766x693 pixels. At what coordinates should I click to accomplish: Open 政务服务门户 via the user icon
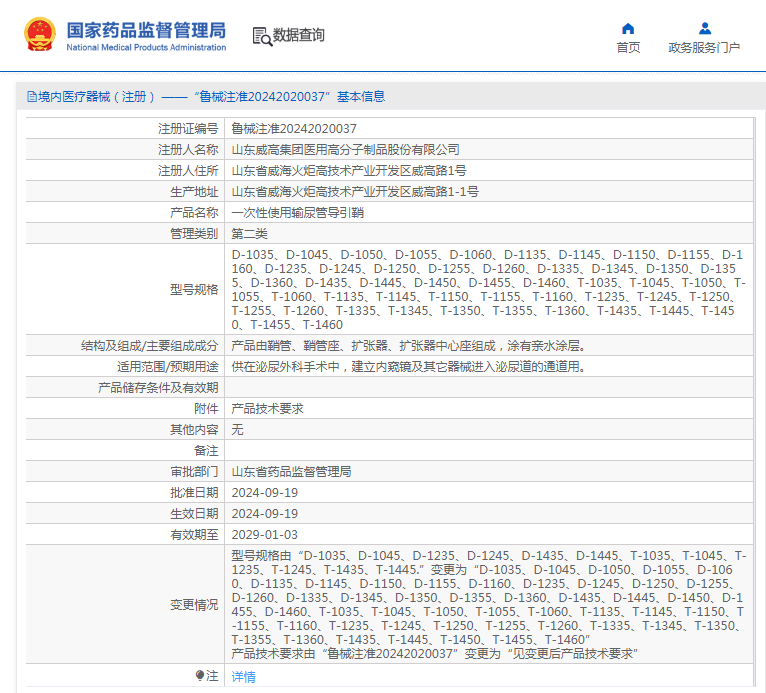click(x=704, y=28)
